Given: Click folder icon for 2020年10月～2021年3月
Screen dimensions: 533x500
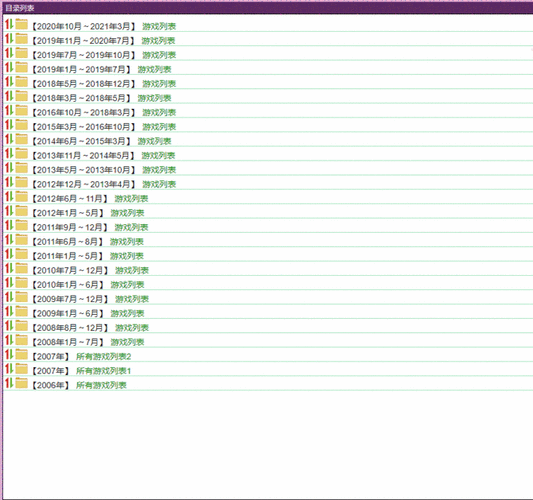Looking at the screenshot, I should pos(21,24).
